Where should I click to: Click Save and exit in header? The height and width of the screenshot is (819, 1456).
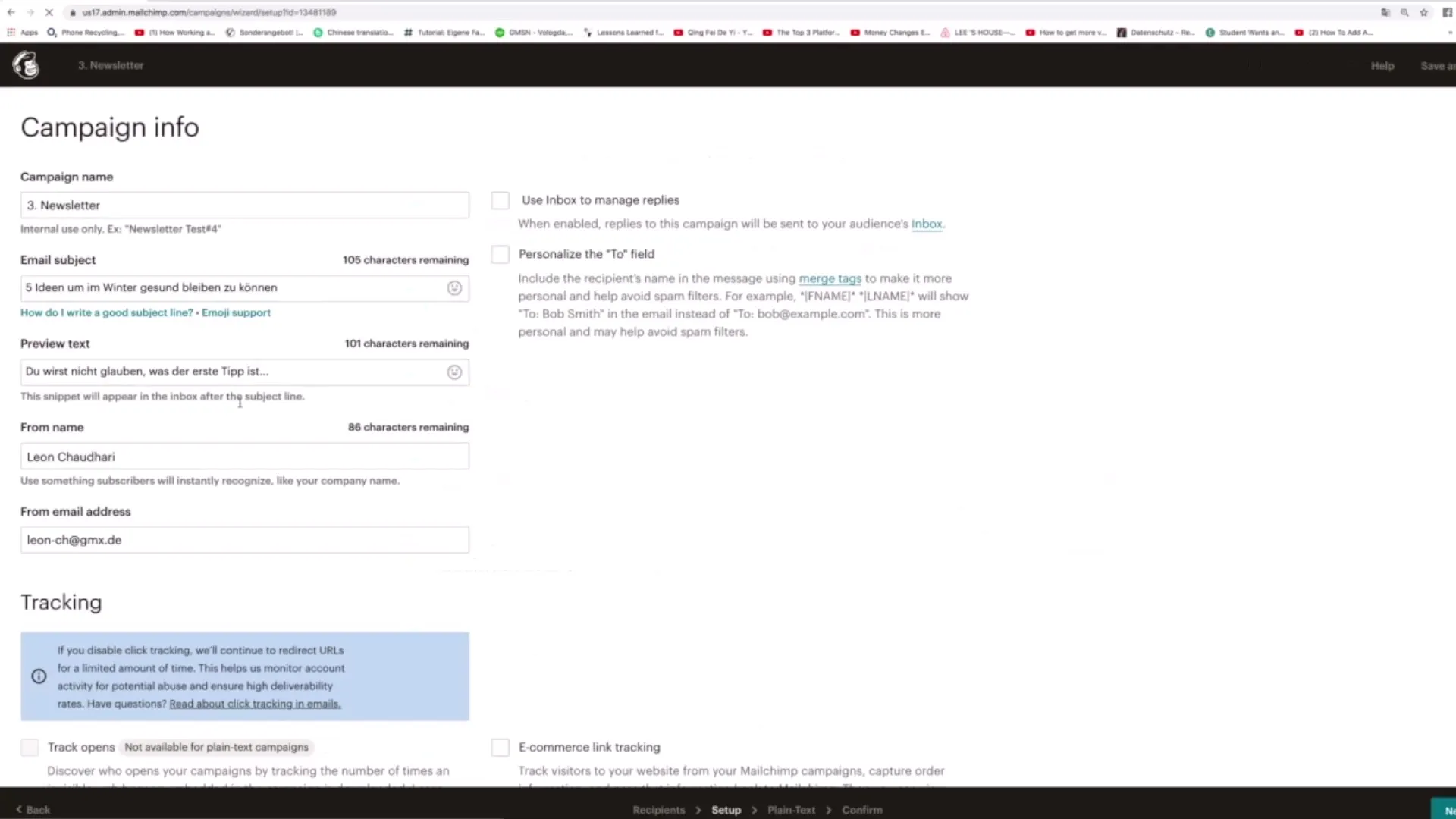click(1437, 66)
